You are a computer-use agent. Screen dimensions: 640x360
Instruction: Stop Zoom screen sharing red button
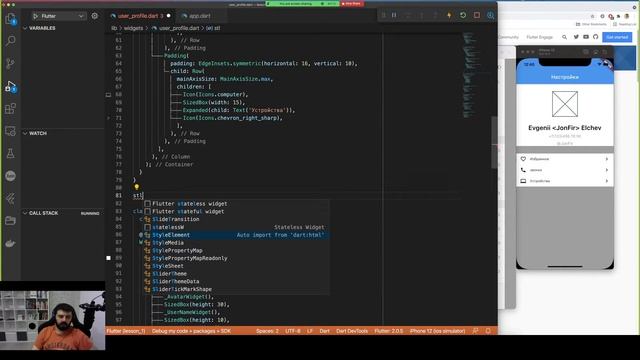click(x=353, y=4)
